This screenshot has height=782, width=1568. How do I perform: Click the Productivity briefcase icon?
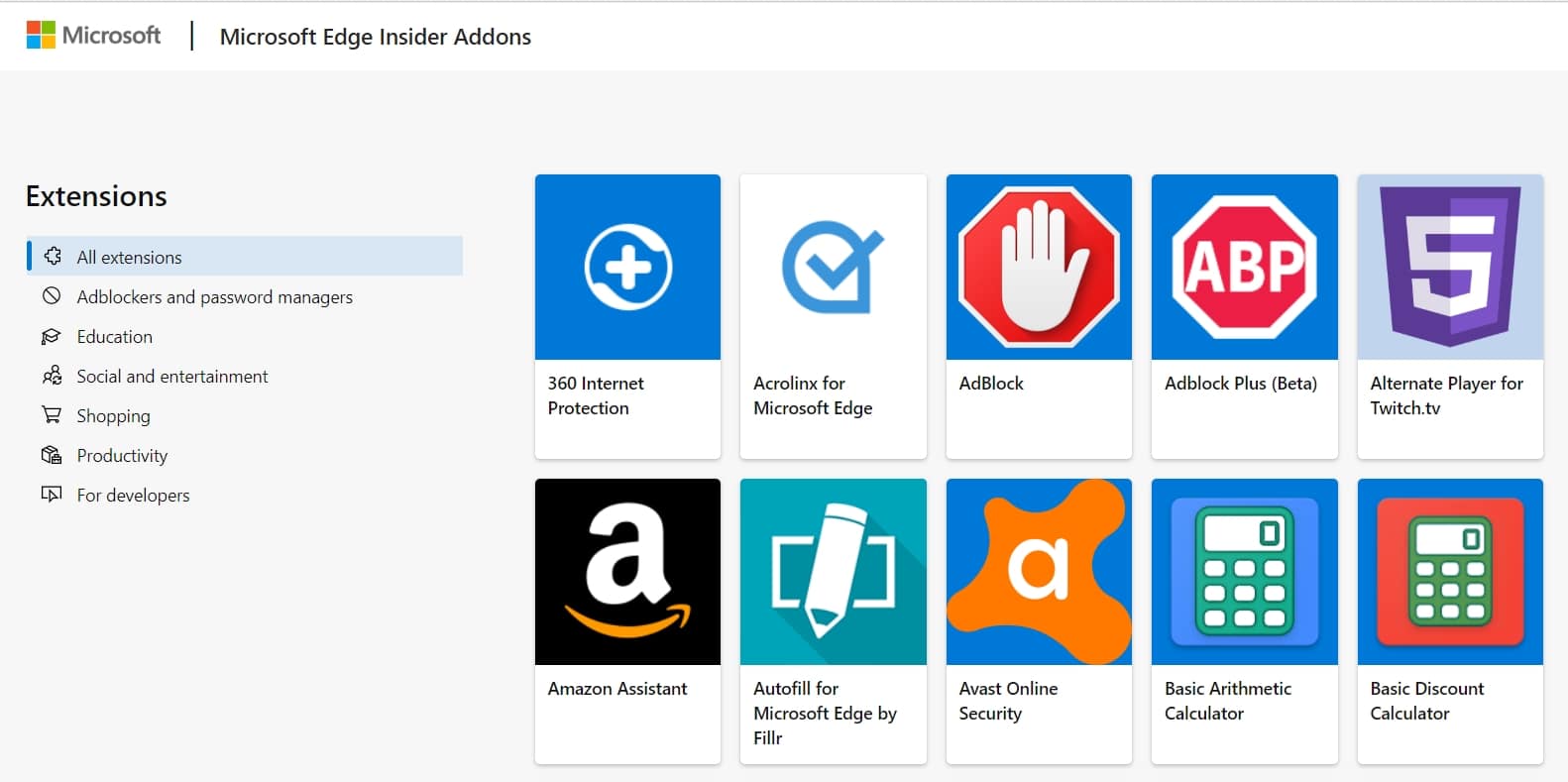click(x=52, y=455)
